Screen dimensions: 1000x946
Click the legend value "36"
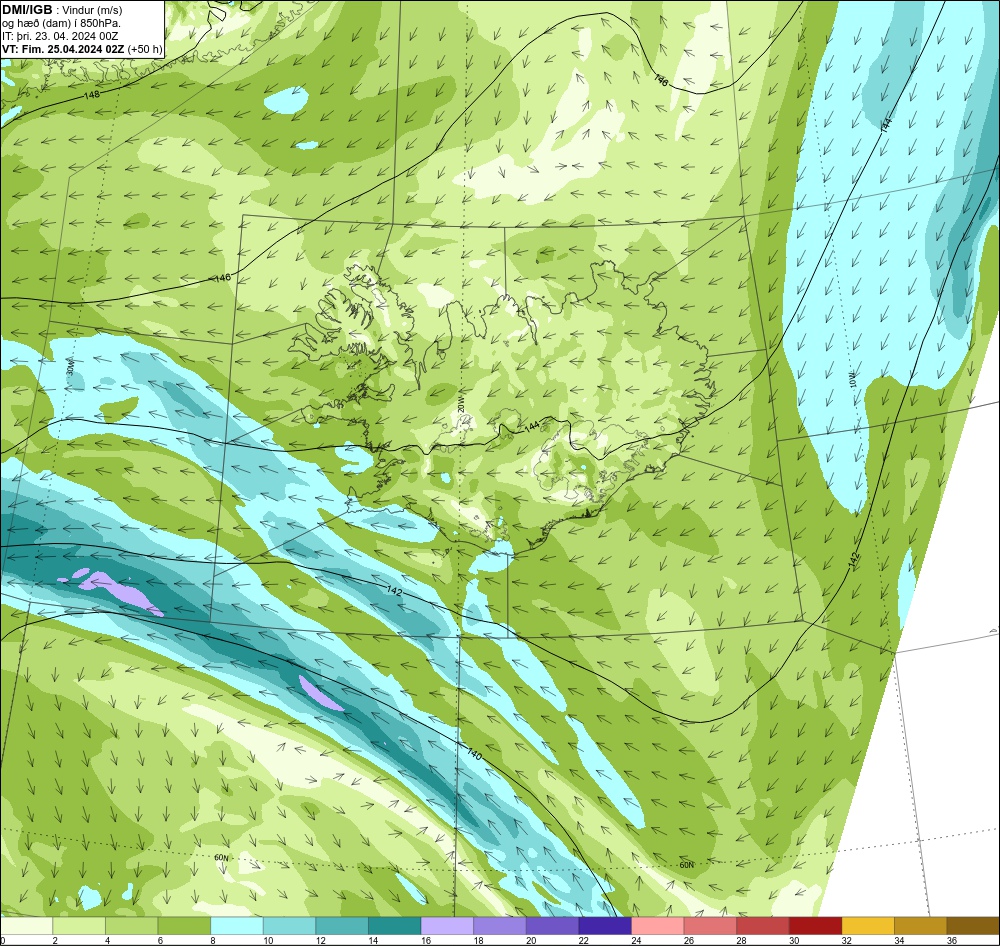[952, 940]
